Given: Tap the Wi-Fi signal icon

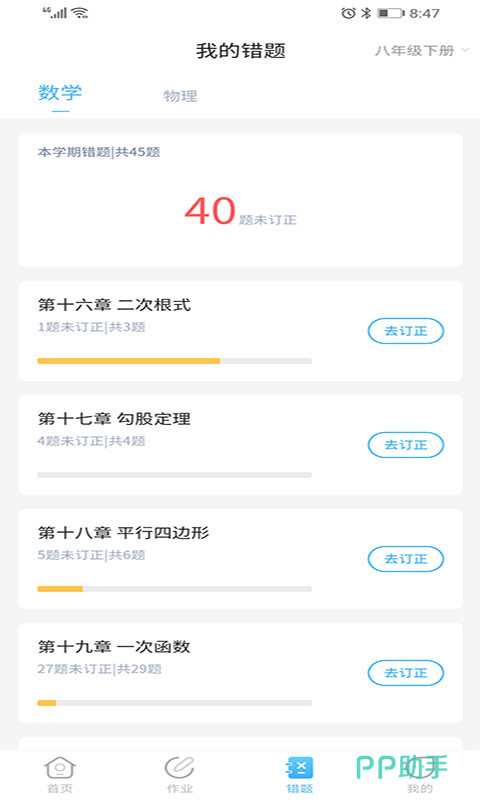Looking at the screenshot, I should tap(80, 13).
